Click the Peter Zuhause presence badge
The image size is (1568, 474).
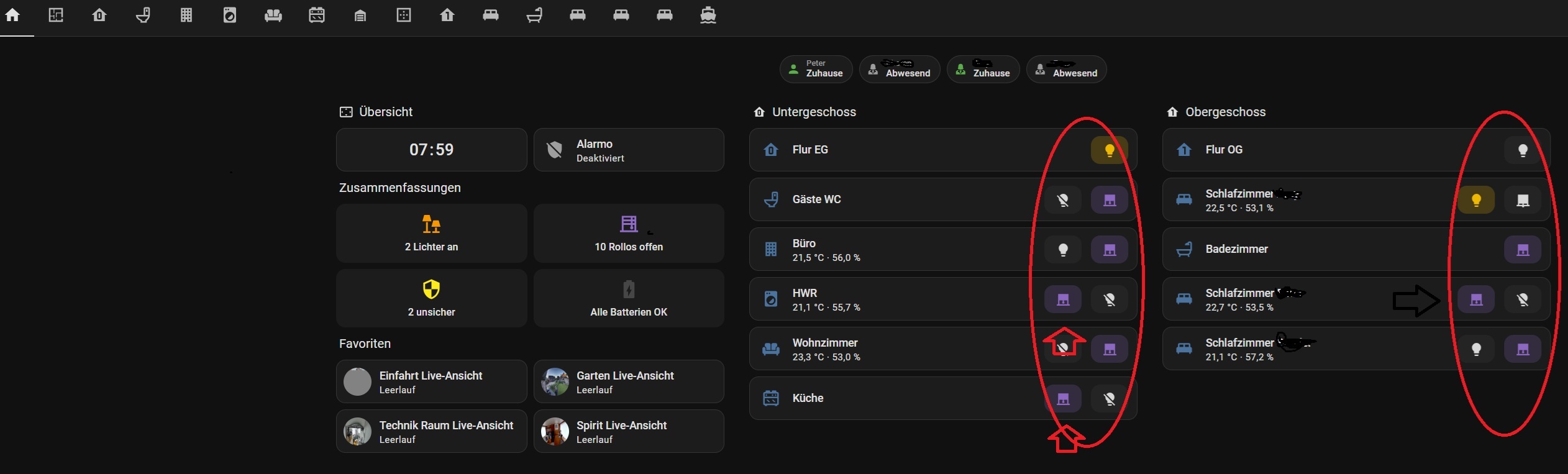[816, 69]
